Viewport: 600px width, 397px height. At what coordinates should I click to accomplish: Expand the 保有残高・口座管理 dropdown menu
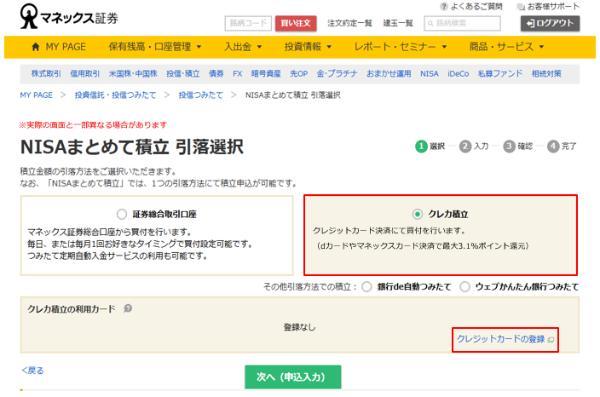[x=155, y=47]
